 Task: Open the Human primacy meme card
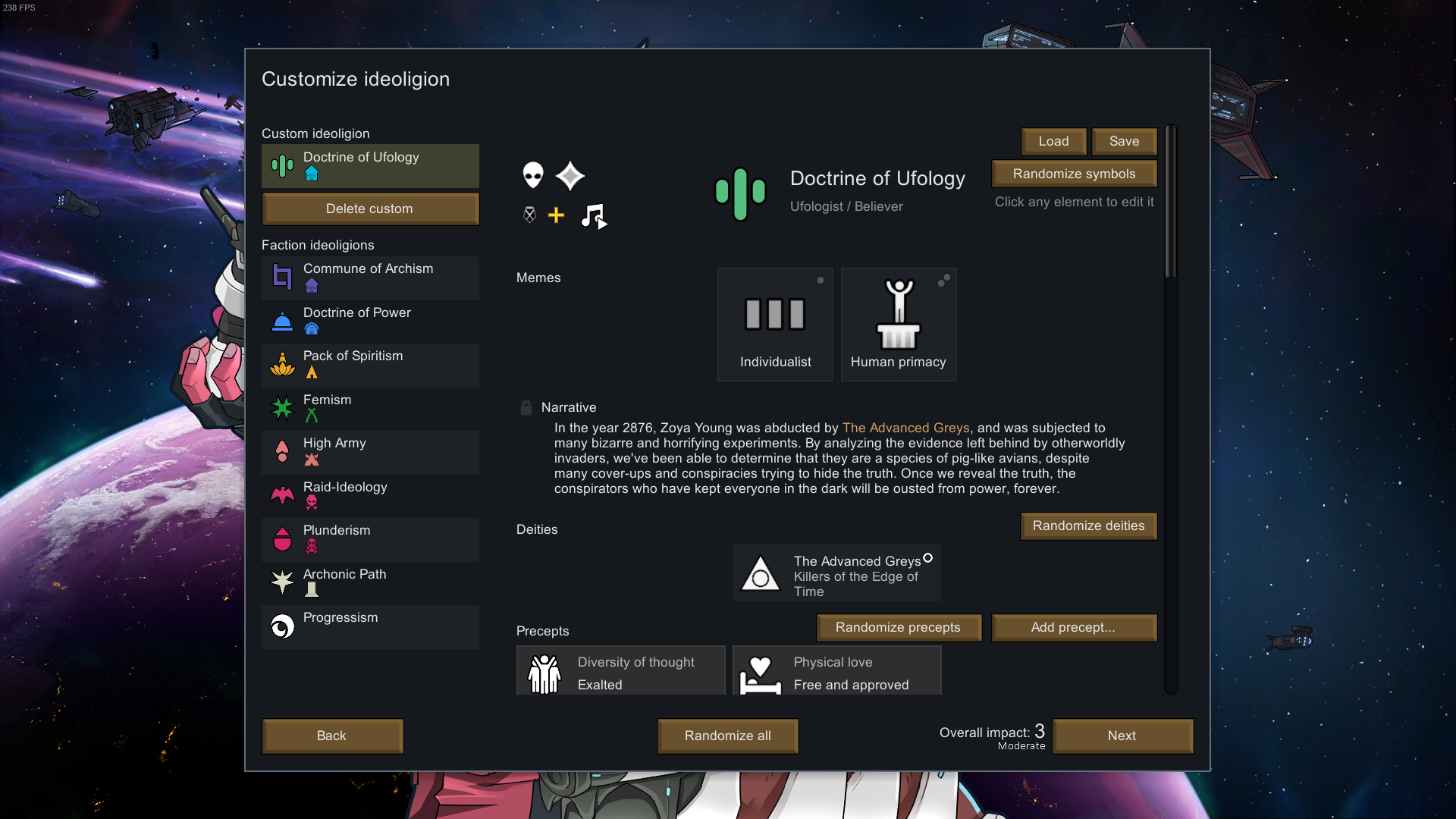pos(899,324)
